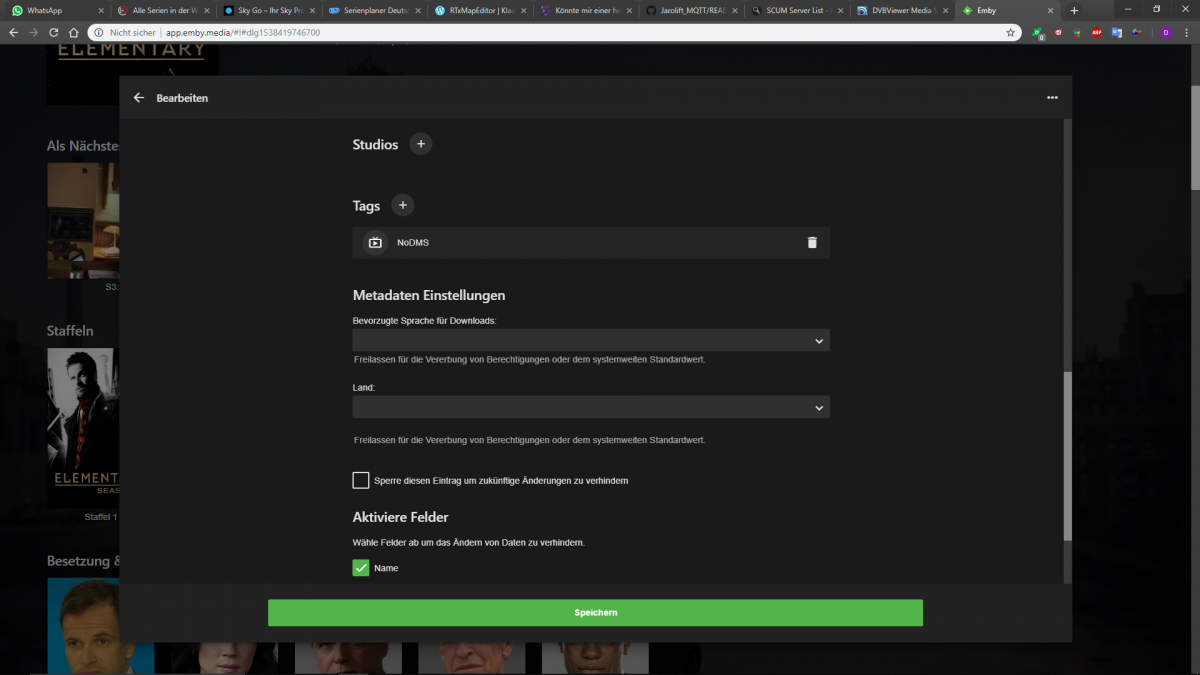The image size is (1200, 675).
Task: Click the Als Nächstes episode thumbnail
Action: (83, 220)
